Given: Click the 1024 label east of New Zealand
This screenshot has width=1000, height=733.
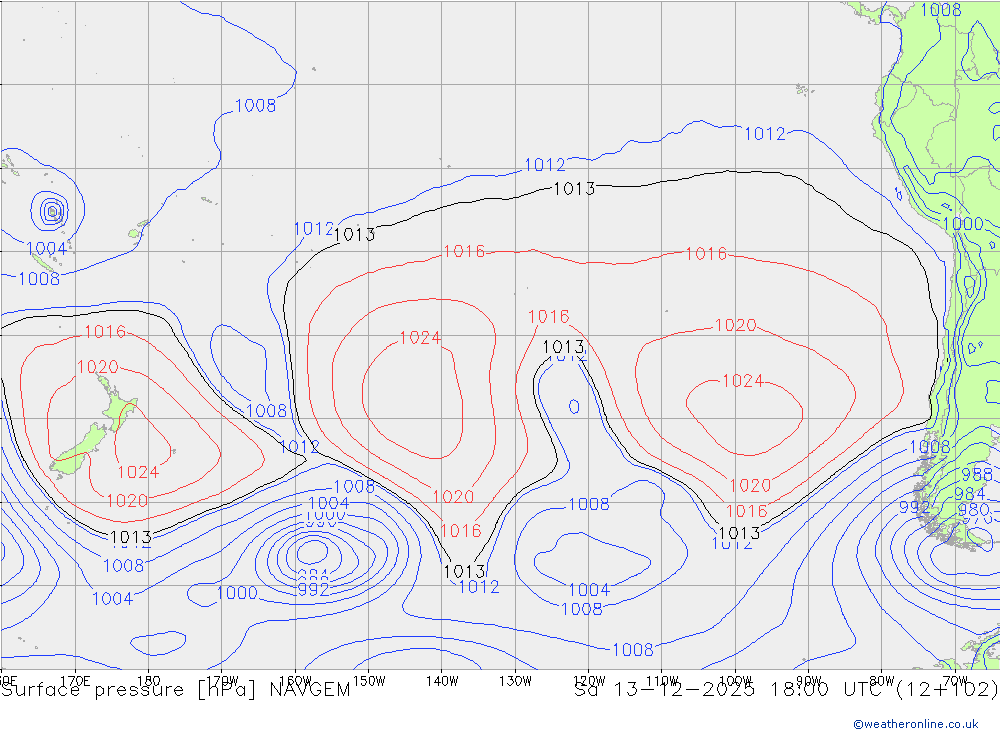Looking at the screenshot, I should (x=138, y=472).
